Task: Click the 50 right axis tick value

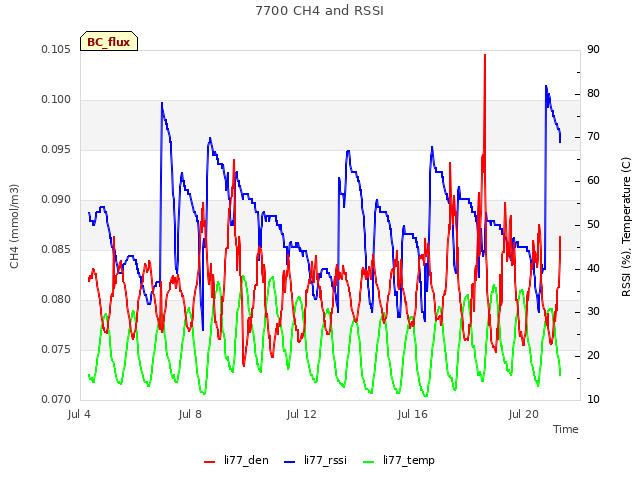Action: (593, 225)
